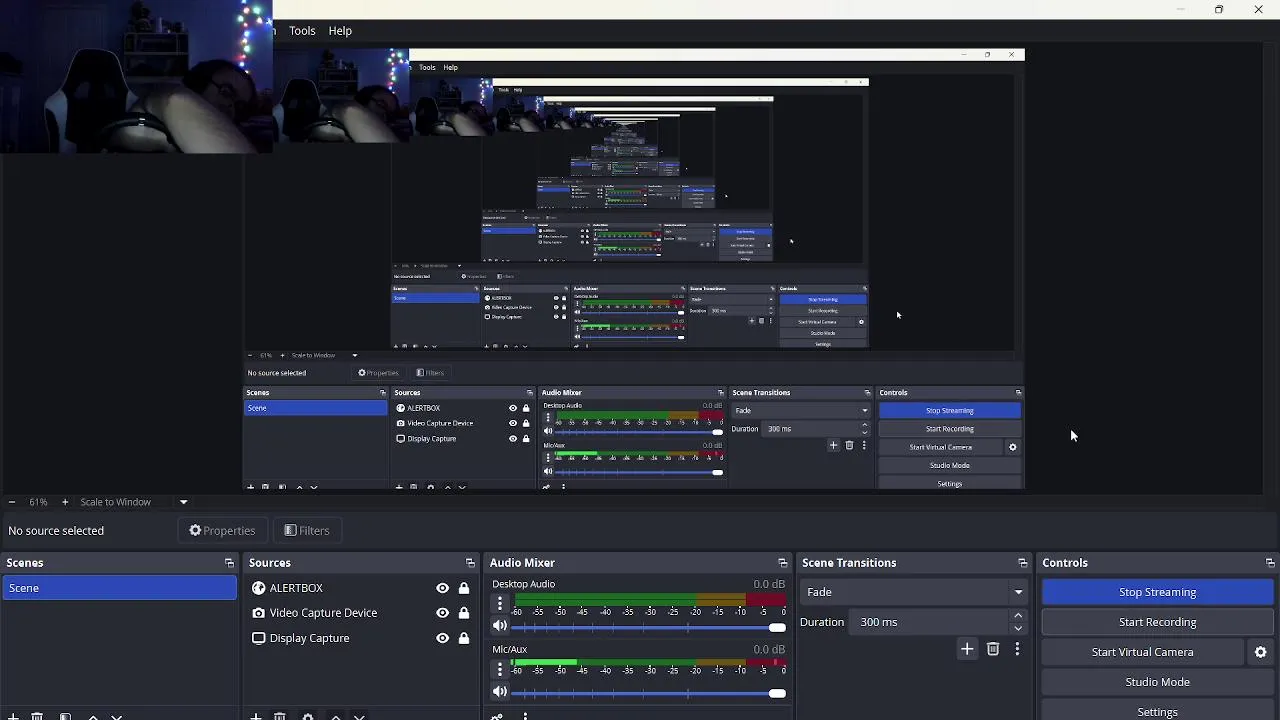Enable Studio Mode
Viewport: 1280px width, 720px height.
click(x=1157, y=682)
